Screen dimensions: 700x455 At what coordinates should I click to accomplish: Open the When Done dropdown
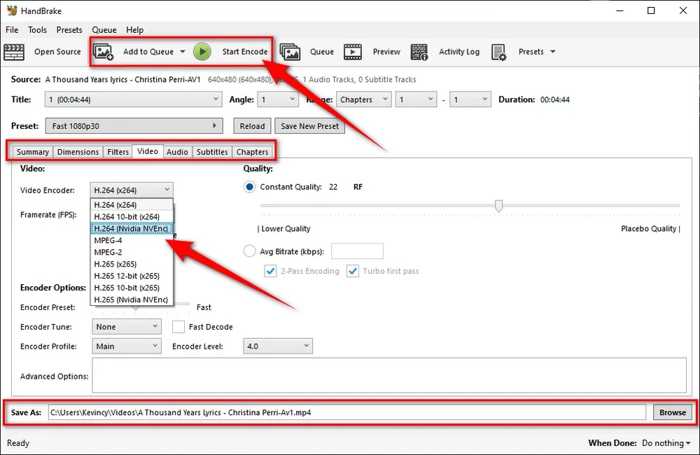pyautogui.click(x=666, y=443)
